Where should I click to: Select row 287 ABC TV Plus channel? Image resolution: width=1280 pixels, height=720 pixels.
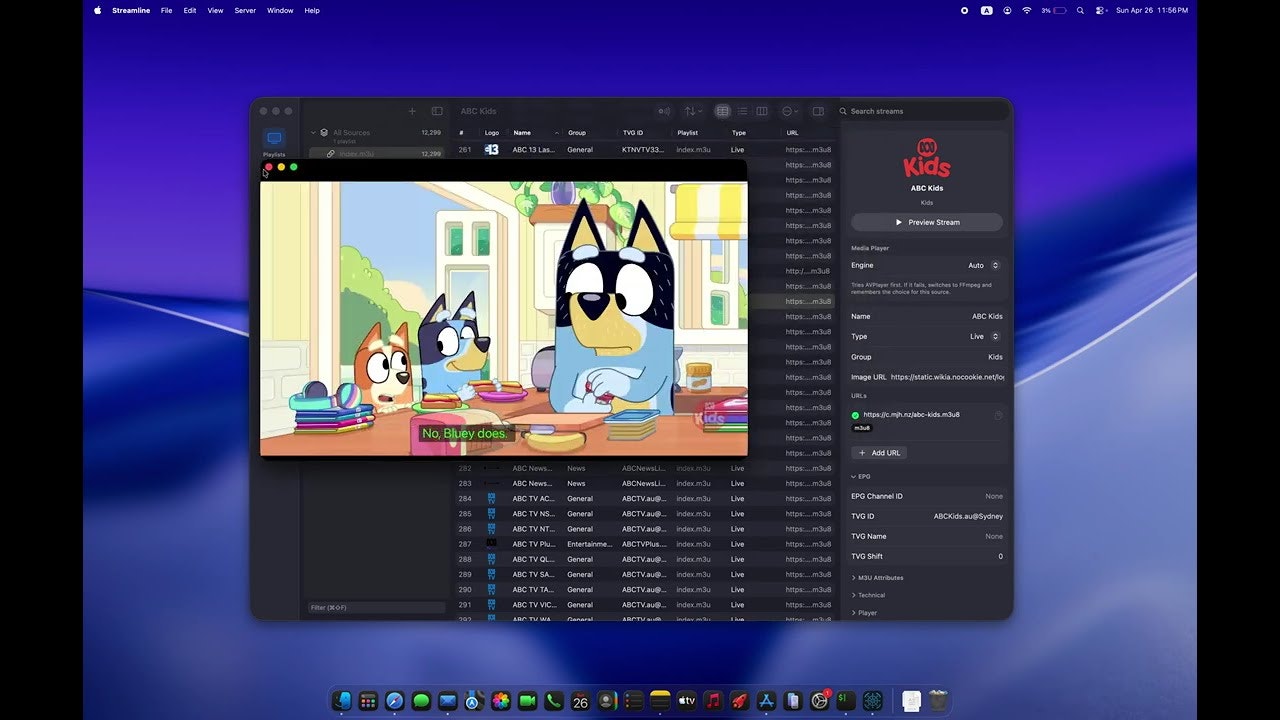coord(645,544)
